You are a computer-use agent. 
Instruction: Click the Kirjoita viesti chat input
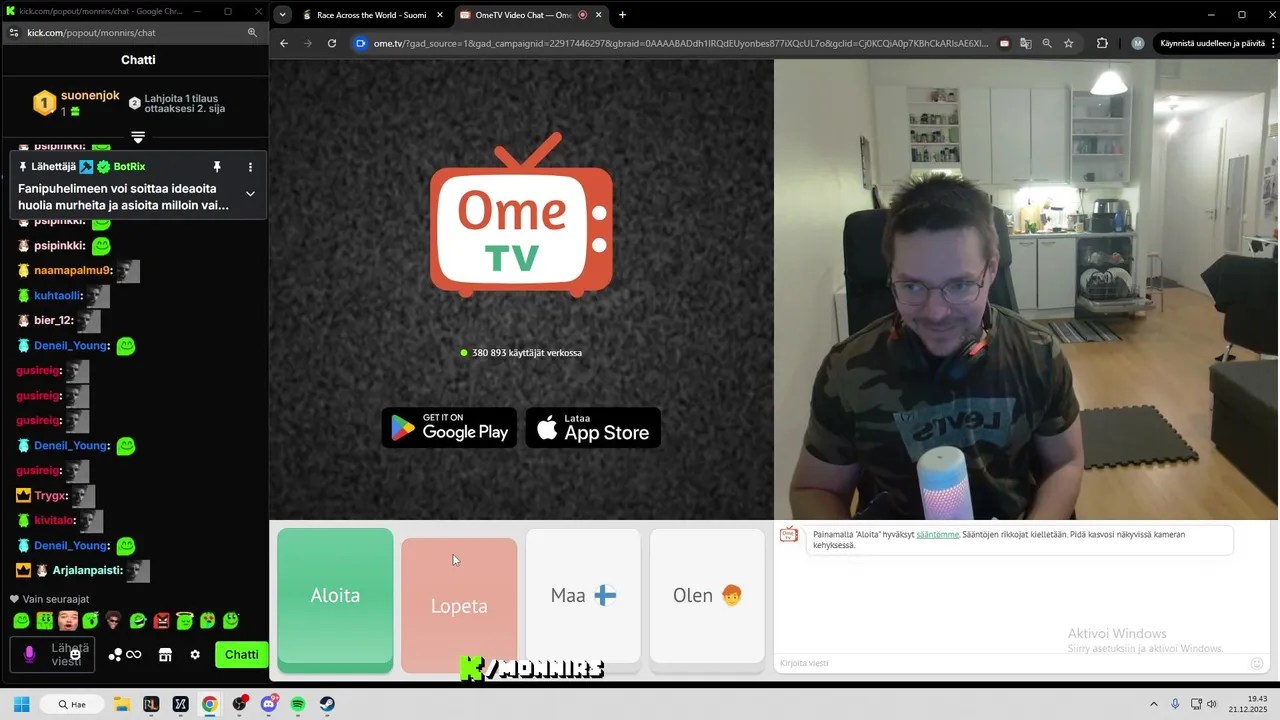point(1010,663)
